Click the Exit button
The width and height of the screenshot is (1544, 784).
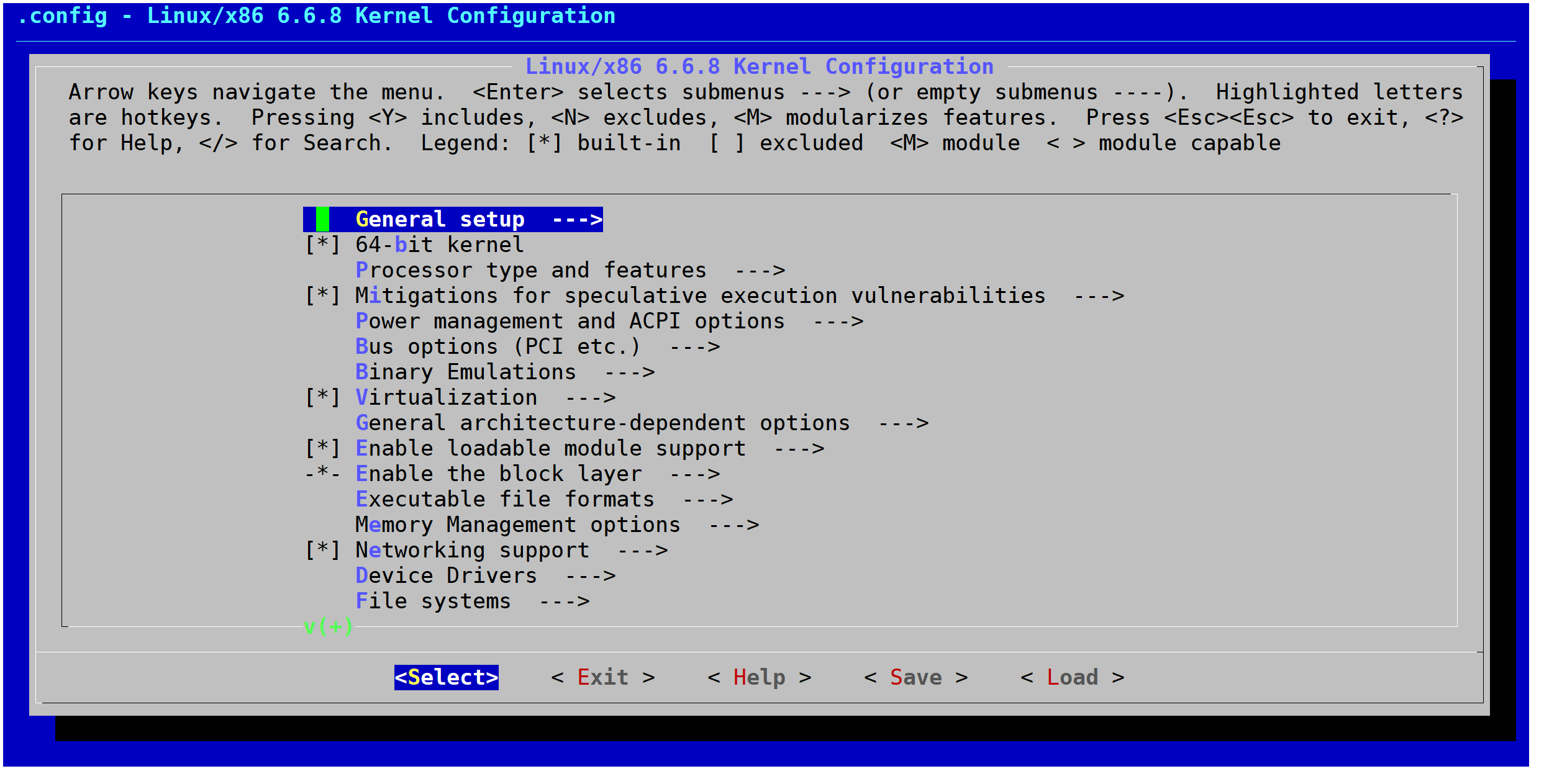tap(603, 677)
